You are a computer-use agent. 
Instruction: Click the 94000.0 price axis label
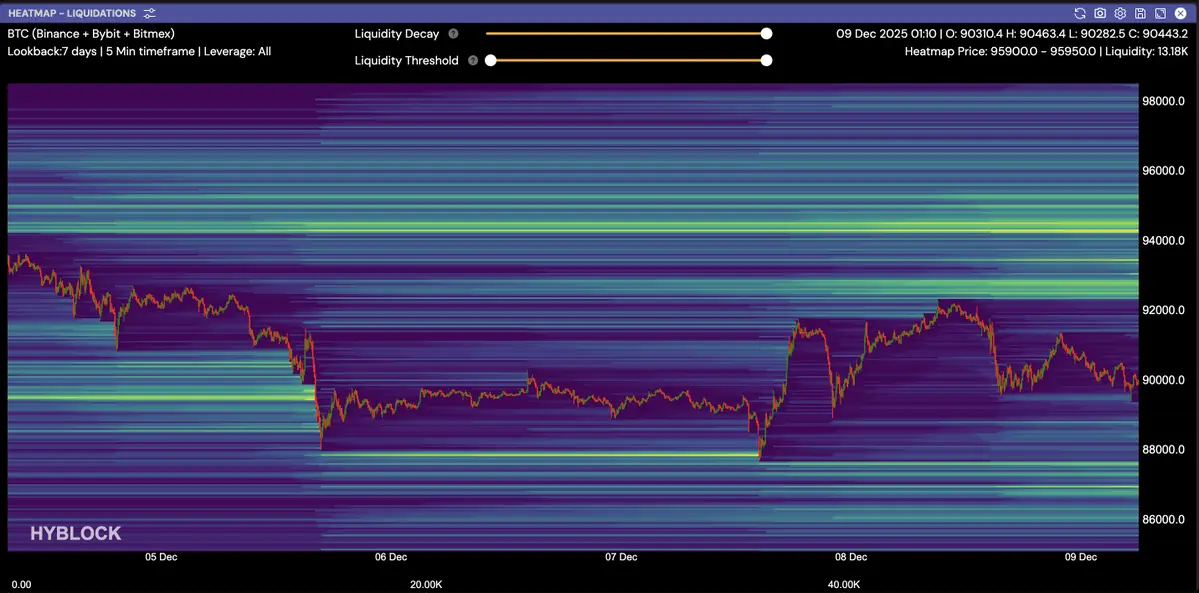pos(1164,241)
